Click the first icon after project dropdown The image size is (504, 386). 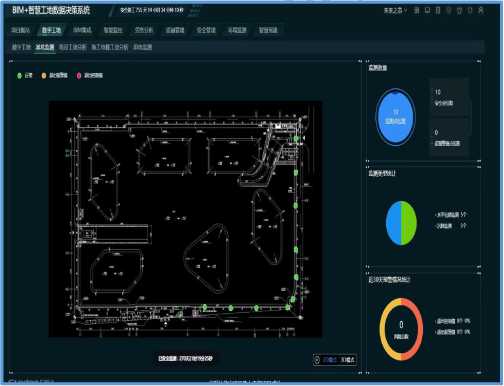pos(416,10)
